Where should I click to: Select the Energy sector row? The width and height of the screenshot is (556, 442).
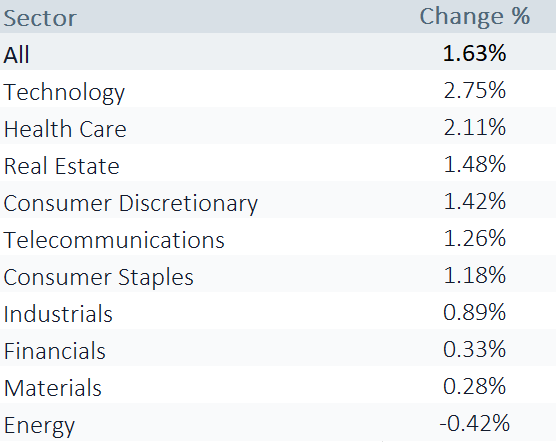coord(278,422)
